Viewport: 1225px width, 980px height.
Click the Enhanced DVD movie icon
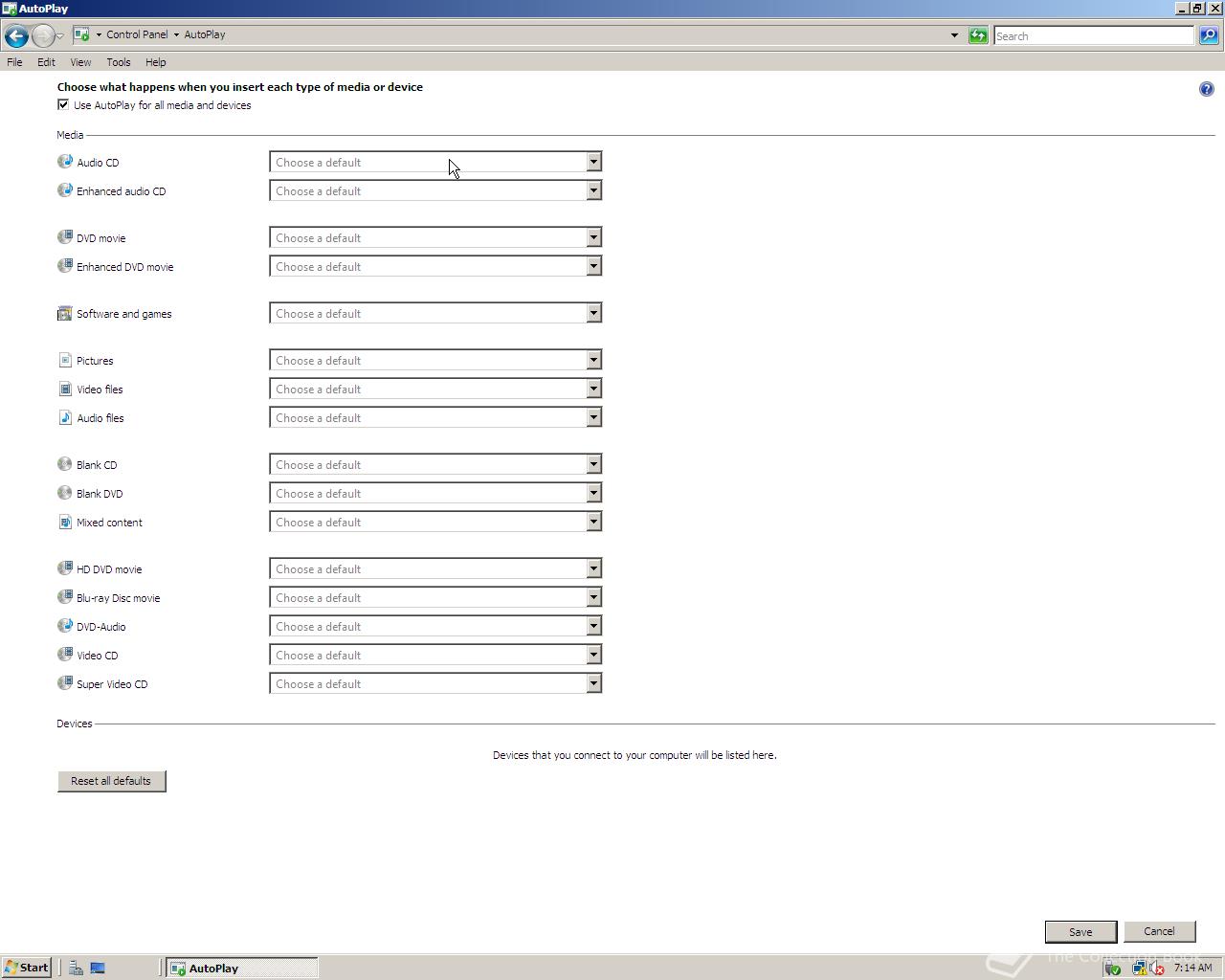65,266
